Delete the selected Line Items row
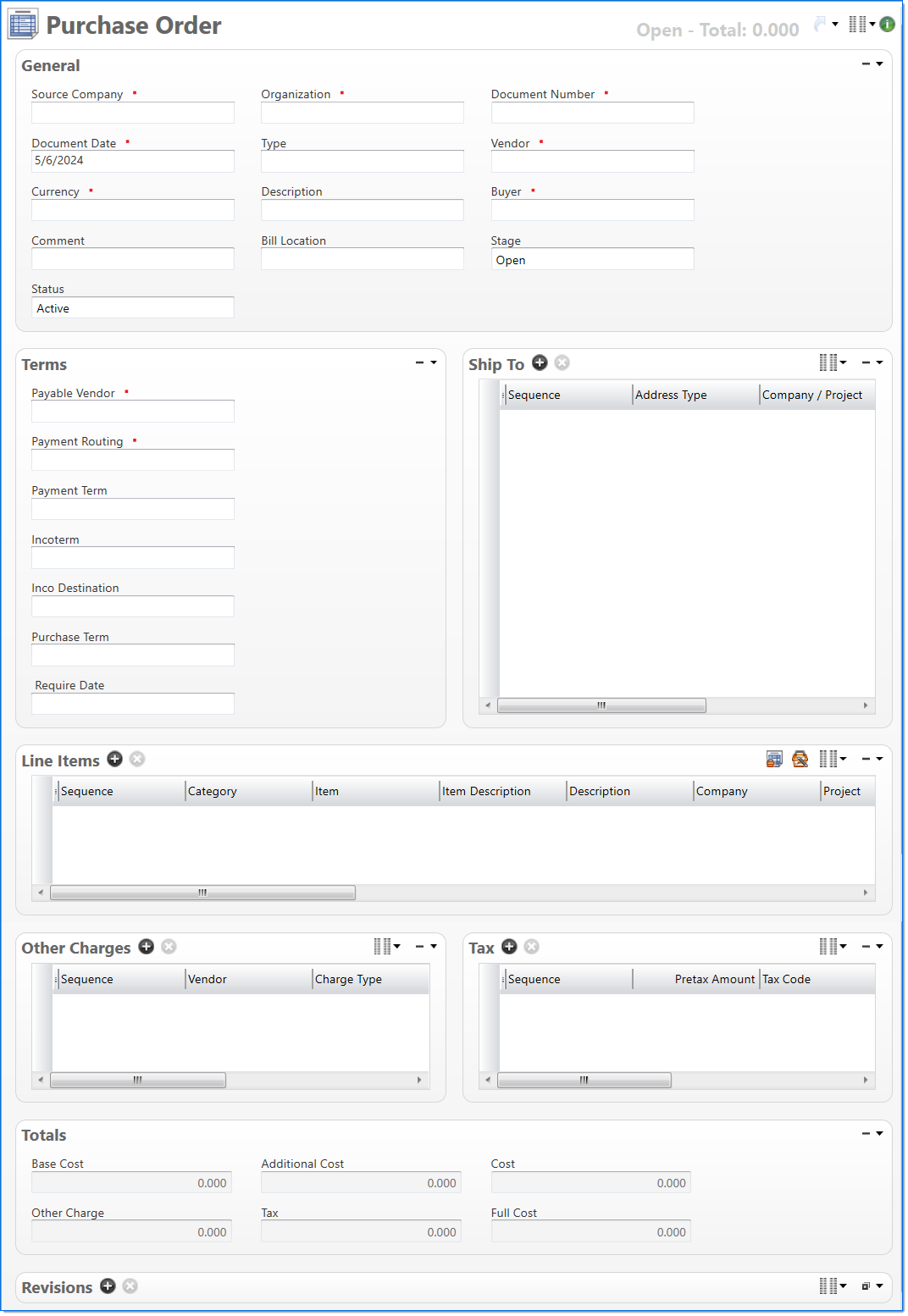This screenshot has width=908, height=1316. (136, 759)
